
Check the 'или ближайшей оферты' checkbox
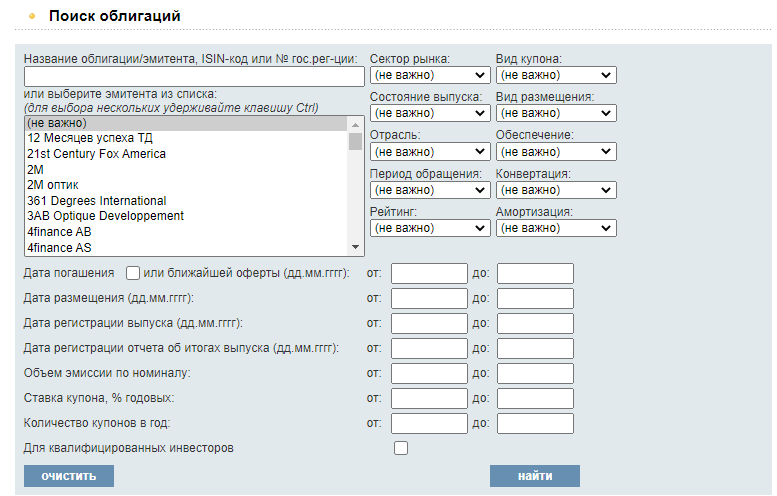click(133, 273)
